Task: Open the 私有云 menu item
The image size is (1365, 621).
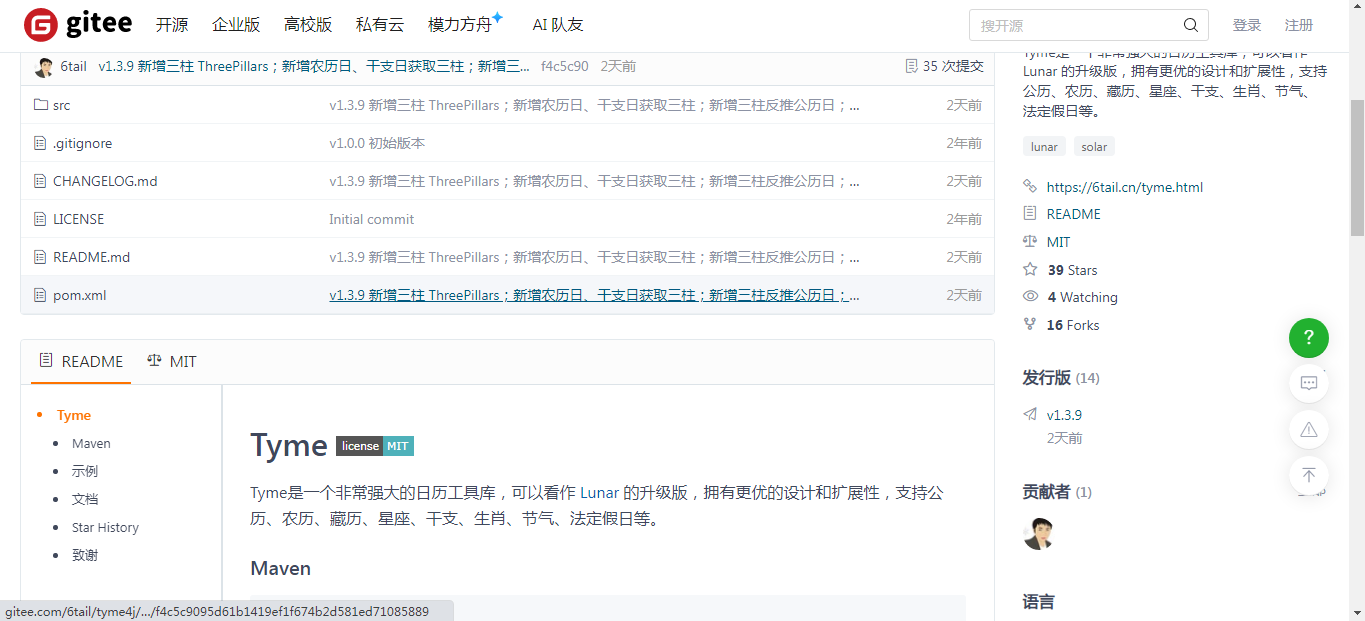Action: [380, 25]
